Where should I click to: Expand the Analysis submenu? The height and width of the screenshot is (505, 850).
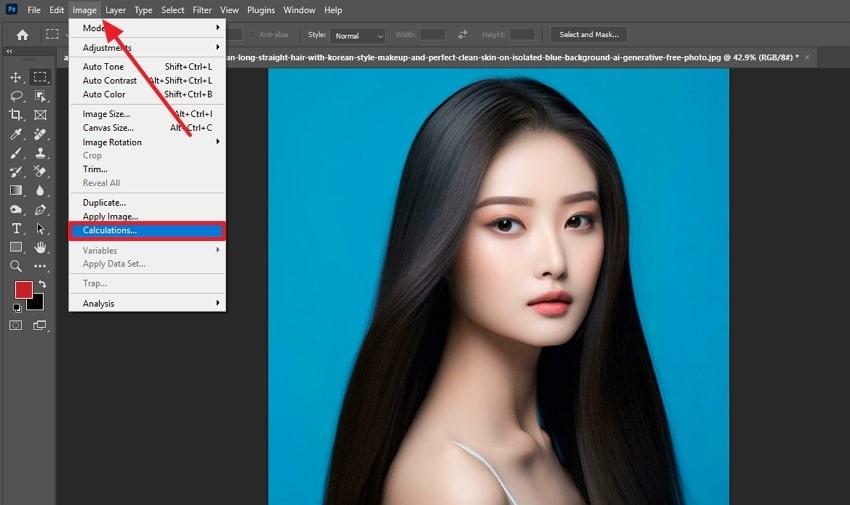tap(147, 303)
